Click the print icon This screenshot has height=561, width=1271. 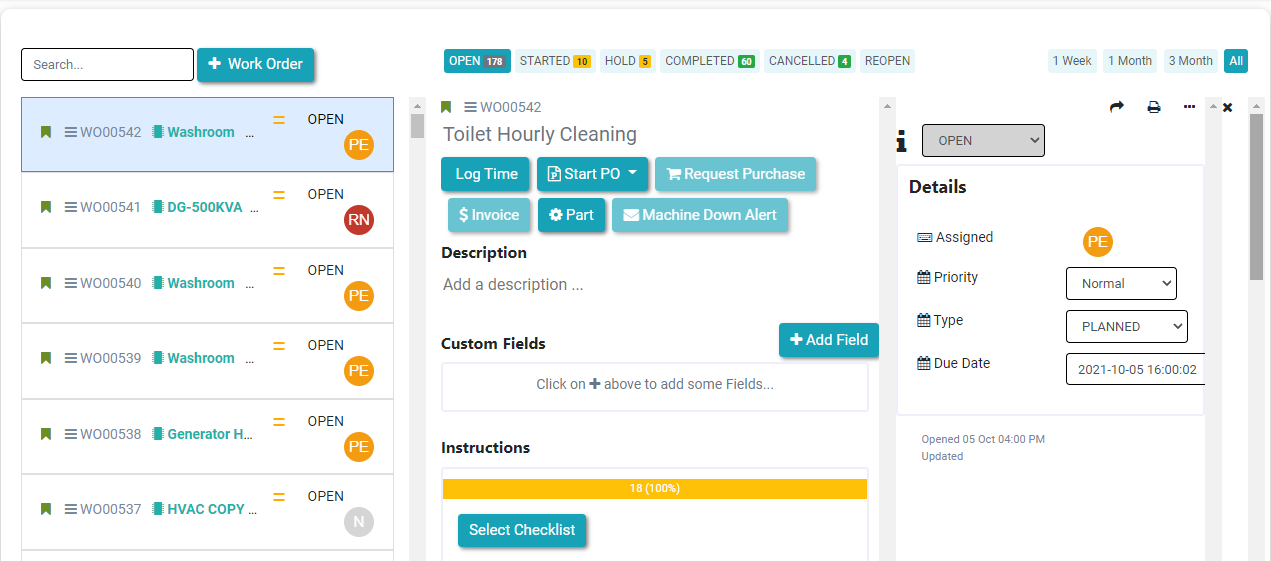click(1153, 107)
